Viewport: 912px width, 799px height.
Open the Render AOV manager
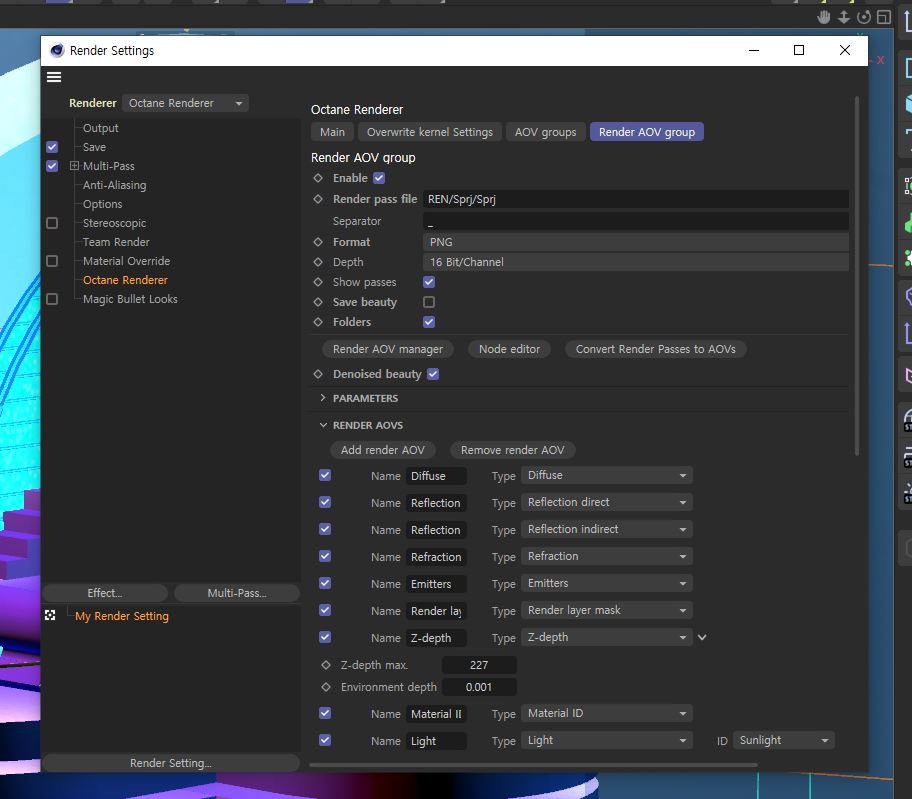coord(388,349)
